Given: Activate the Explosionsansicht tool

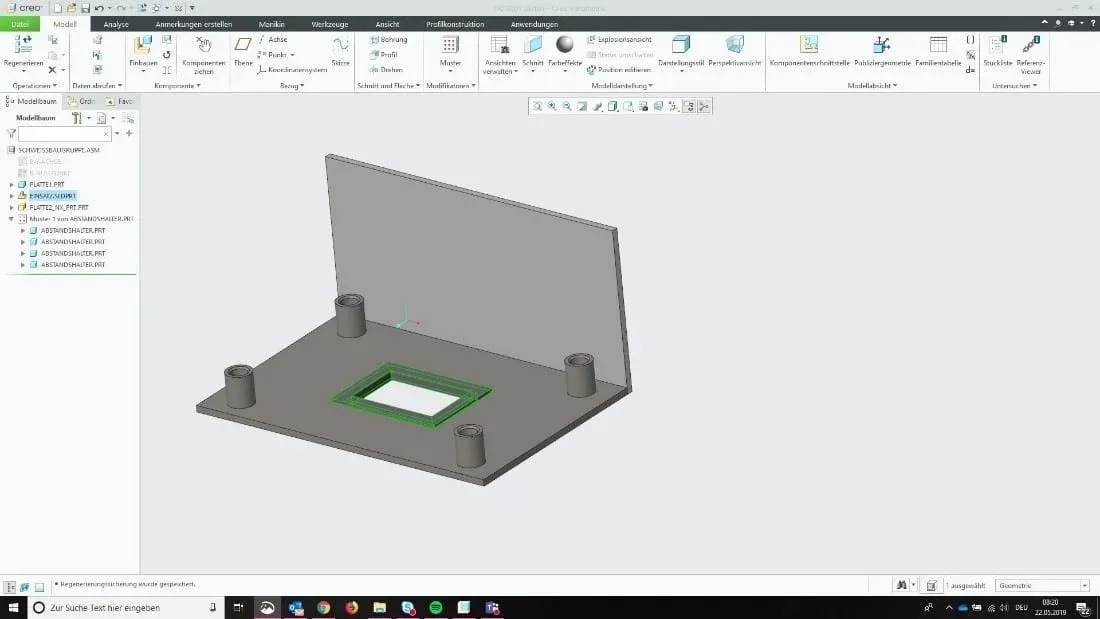Looking at the screenshot, I should pos(618,40).
